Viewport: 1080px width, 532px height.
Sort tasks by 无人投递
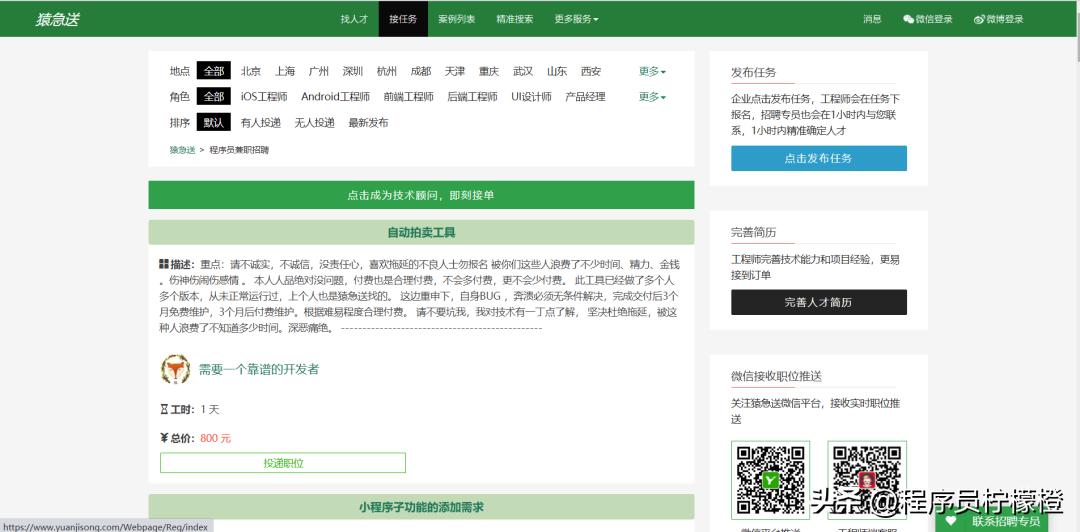[315, 123]
